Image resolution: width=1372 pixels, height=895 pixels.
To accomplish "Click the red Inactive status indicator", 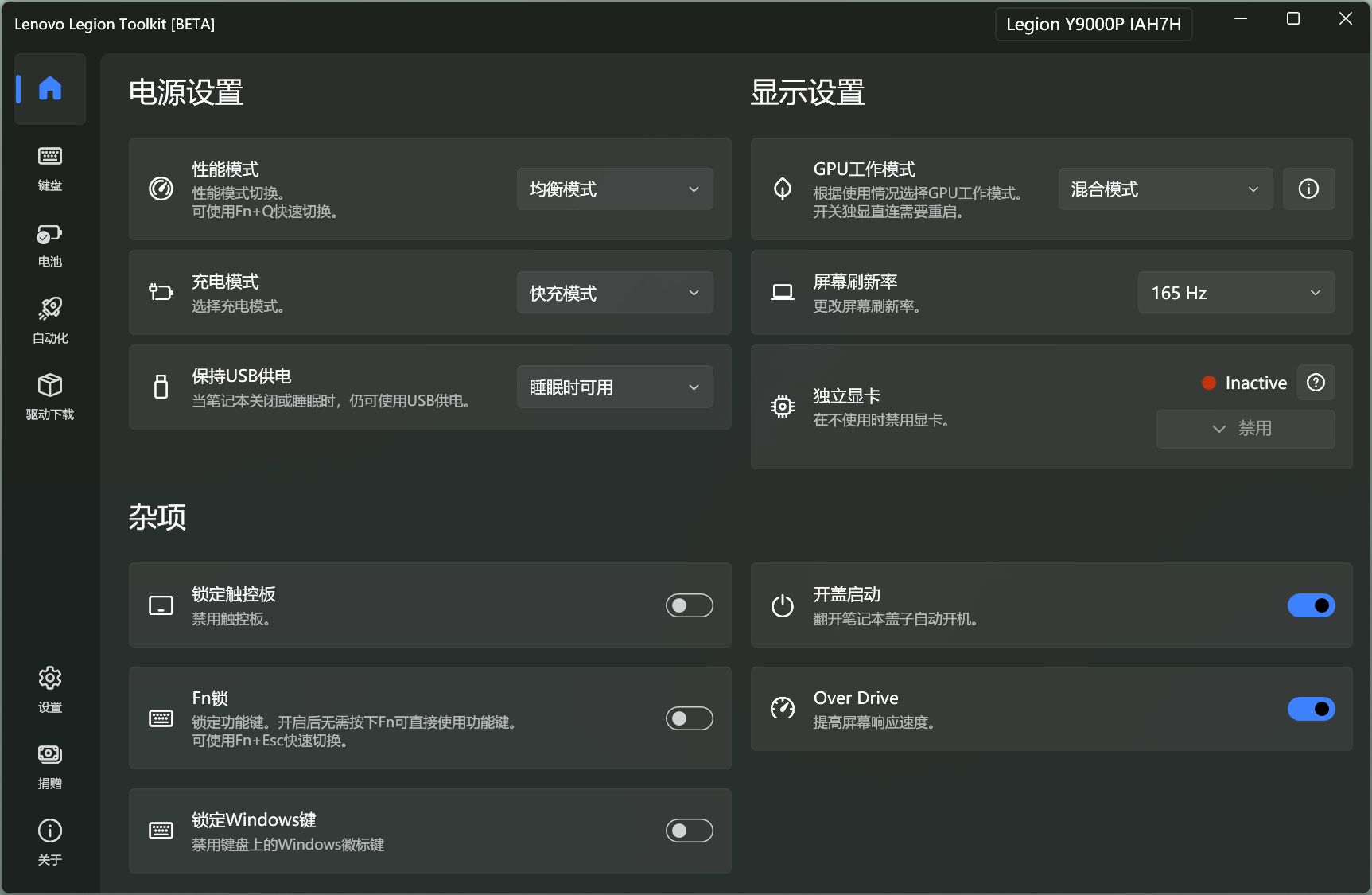I will coord(1209,383).
